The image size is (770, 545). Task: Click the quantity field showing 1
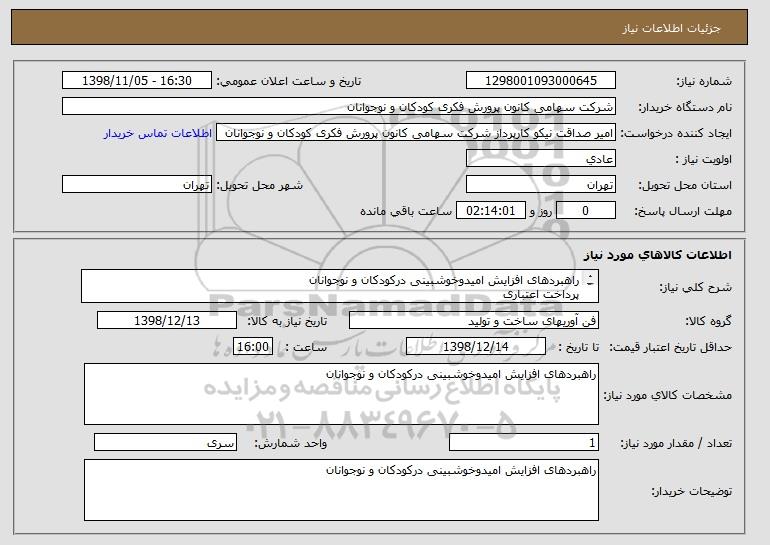[524, 442]
